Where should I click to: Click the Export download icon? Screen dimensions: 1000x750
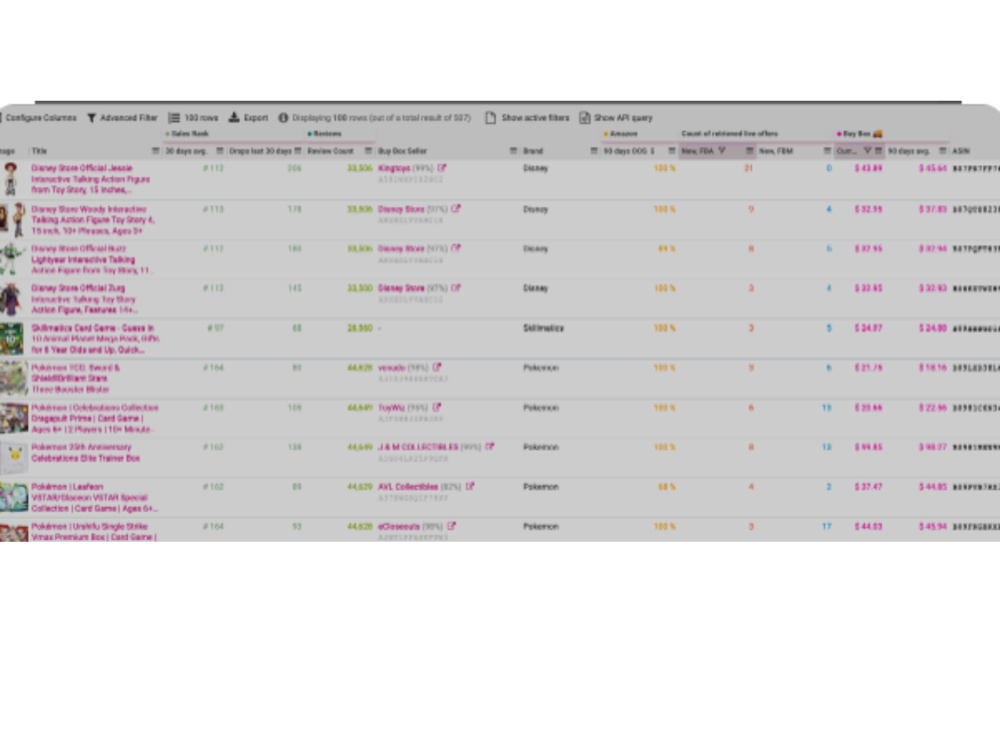pyautogui.click(x=234, y=117)
